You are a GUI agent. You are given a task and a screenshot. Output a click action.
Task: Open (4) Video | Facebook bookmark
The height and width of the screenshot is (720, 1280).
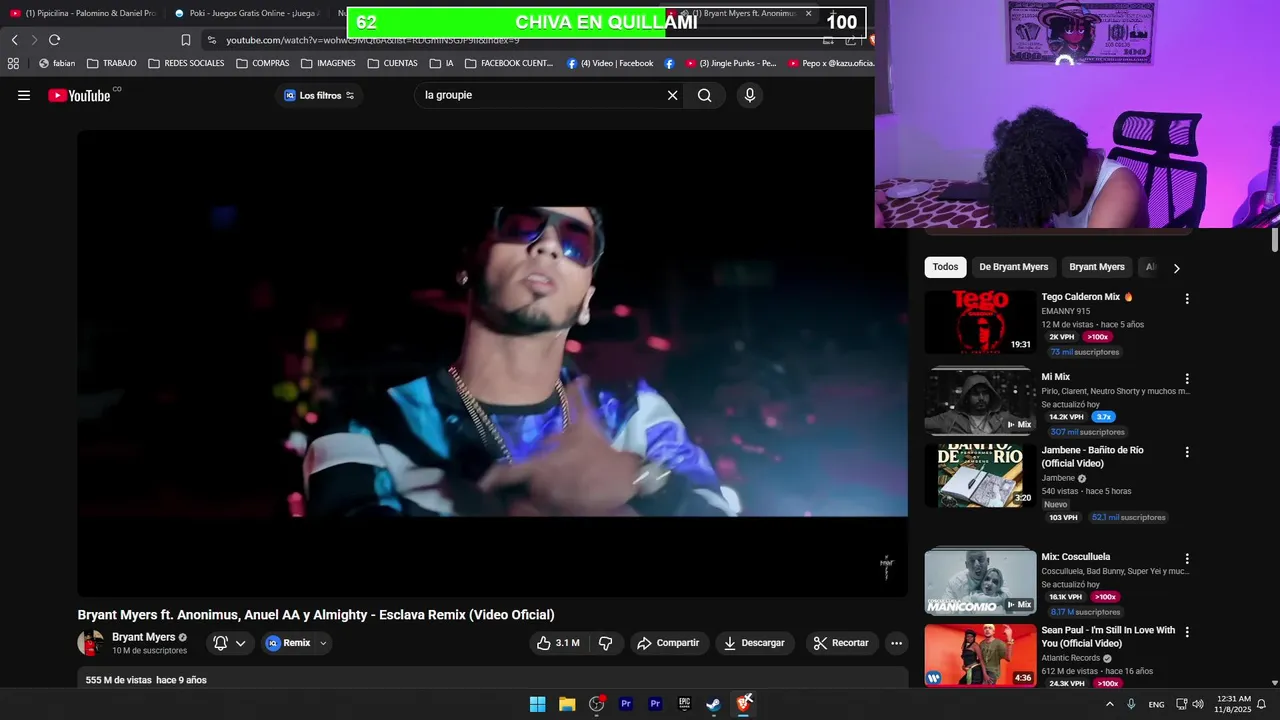(610, 63)
